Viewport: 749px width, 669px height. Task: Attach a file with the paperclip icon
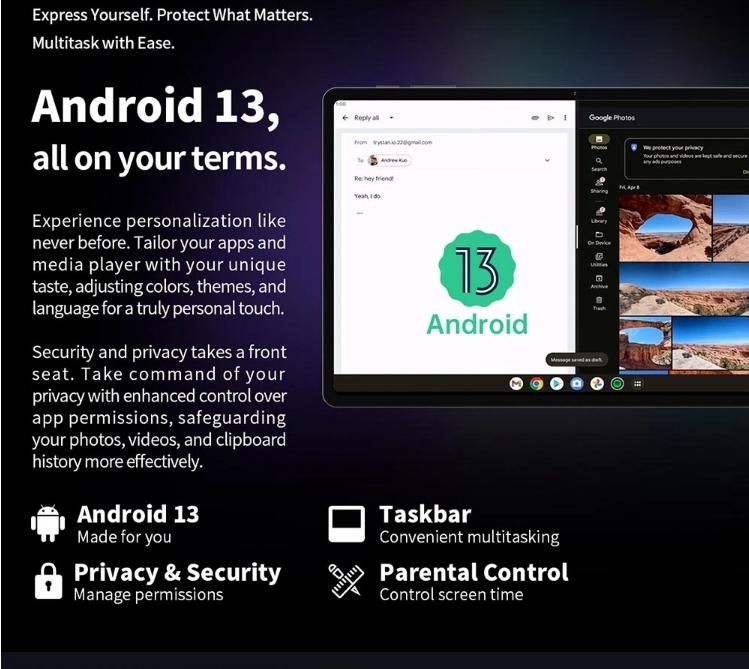[x=535, y=117]
